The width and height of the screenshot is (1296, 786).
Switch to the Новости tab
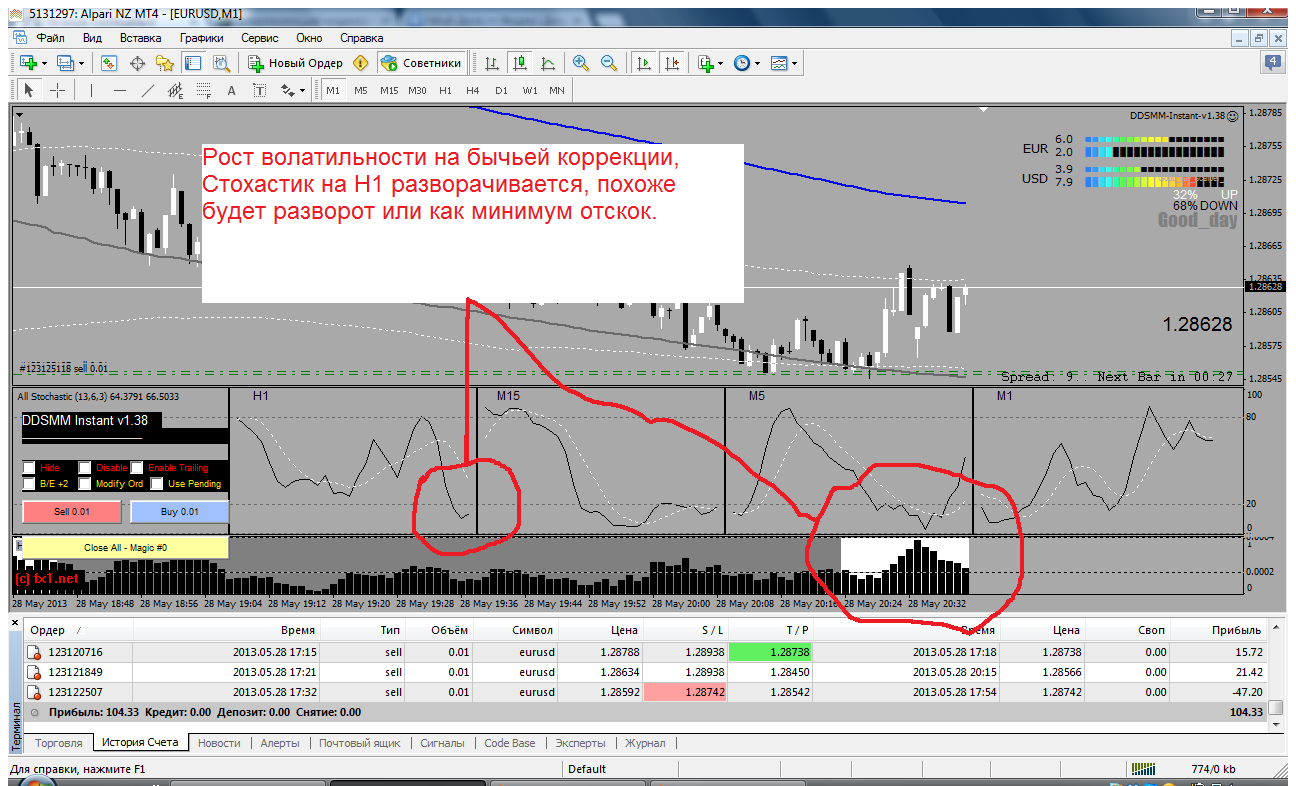coord(219,743)
